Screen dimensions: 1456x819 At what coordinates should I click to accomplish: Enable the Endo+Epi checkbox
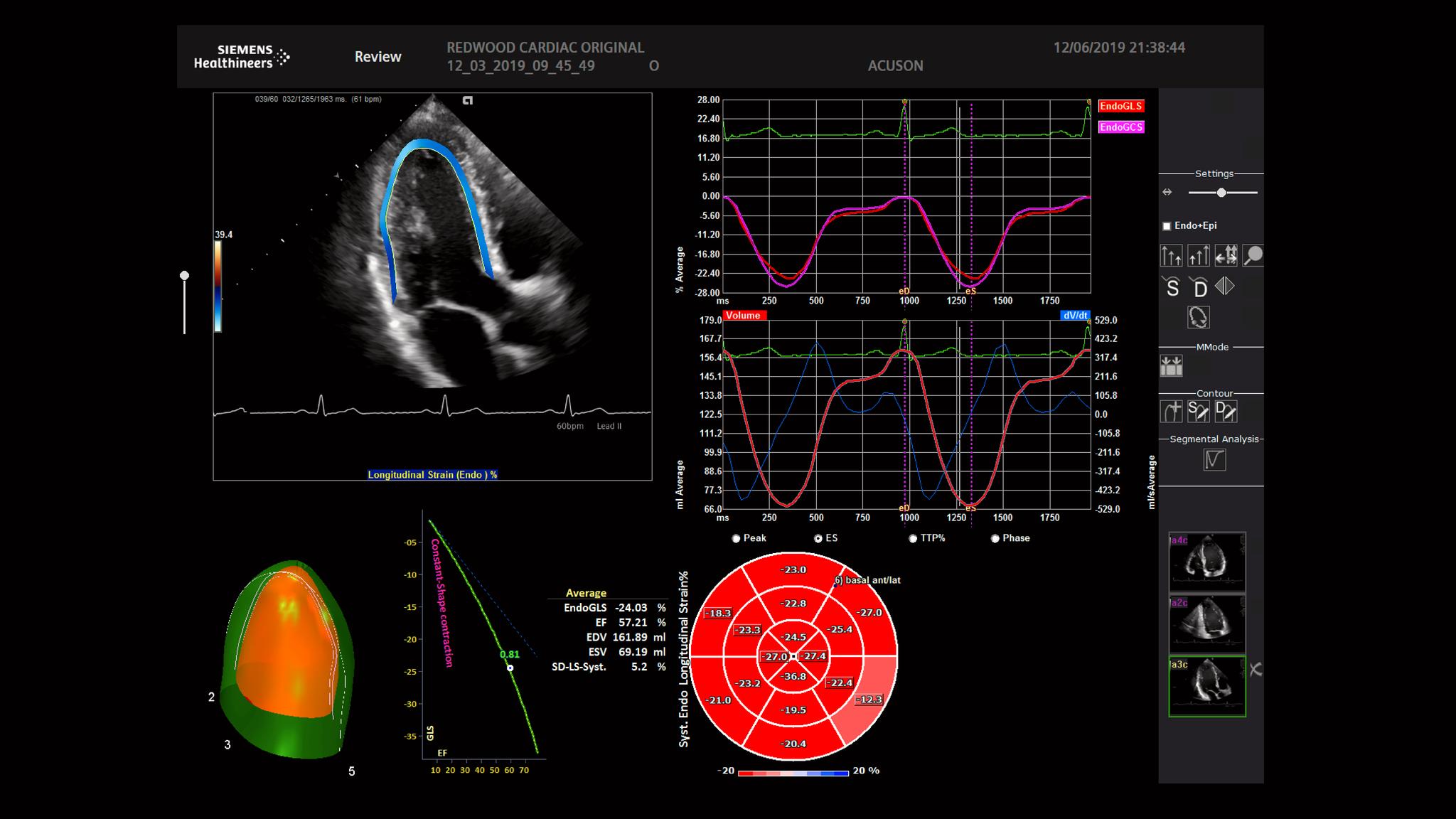(1167, 225)
